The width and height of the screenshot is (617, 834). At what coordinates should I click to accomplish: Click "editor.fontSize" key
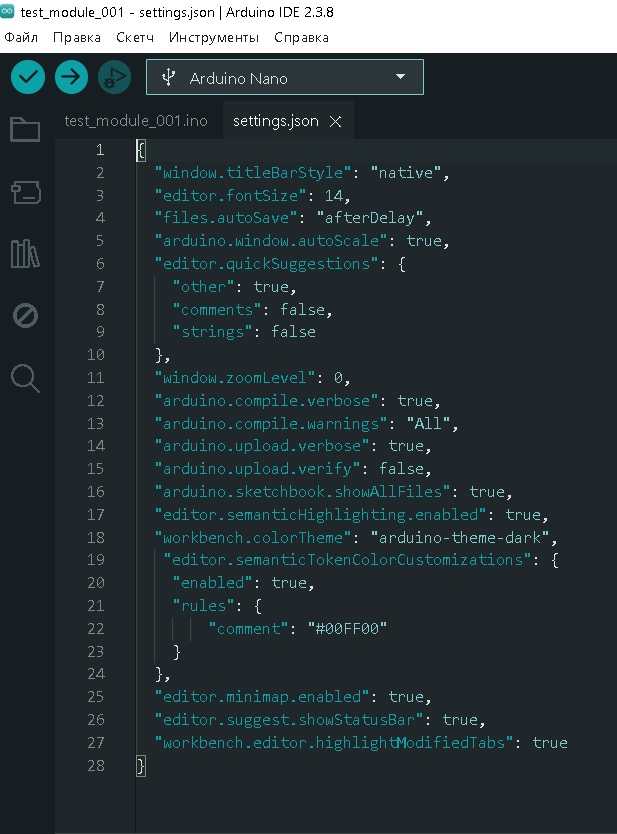tap(230, 196)
